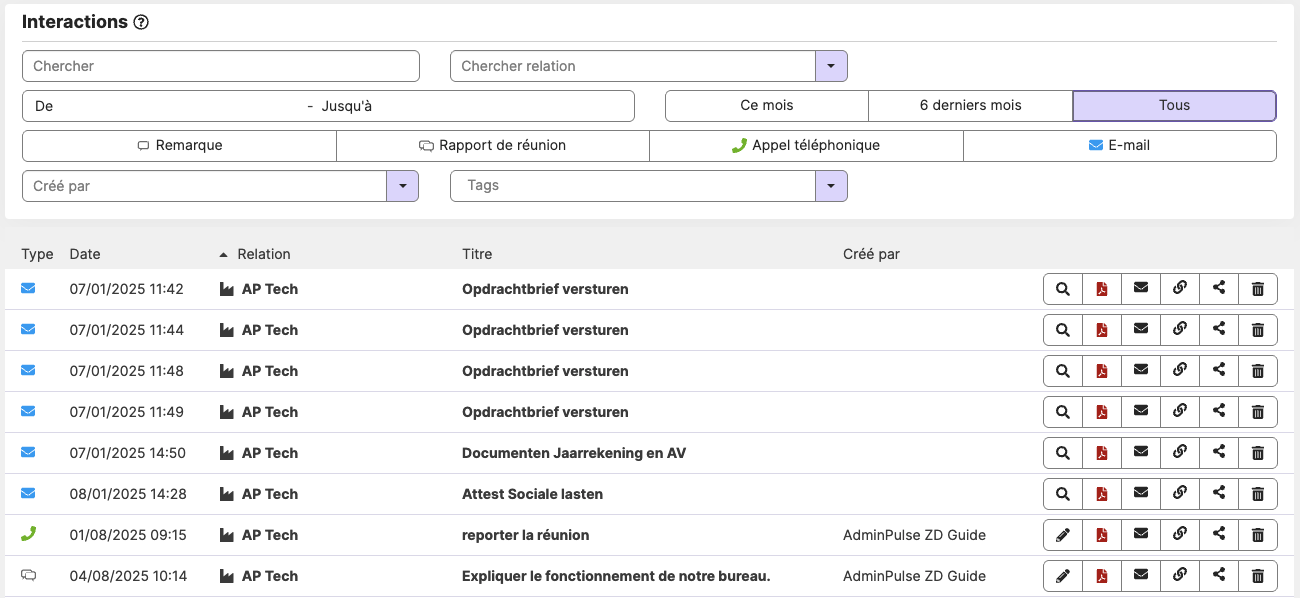Share the 07/01/2025 11:42 interaction
Screen dimensions: 1300x598
point(1219,289)
